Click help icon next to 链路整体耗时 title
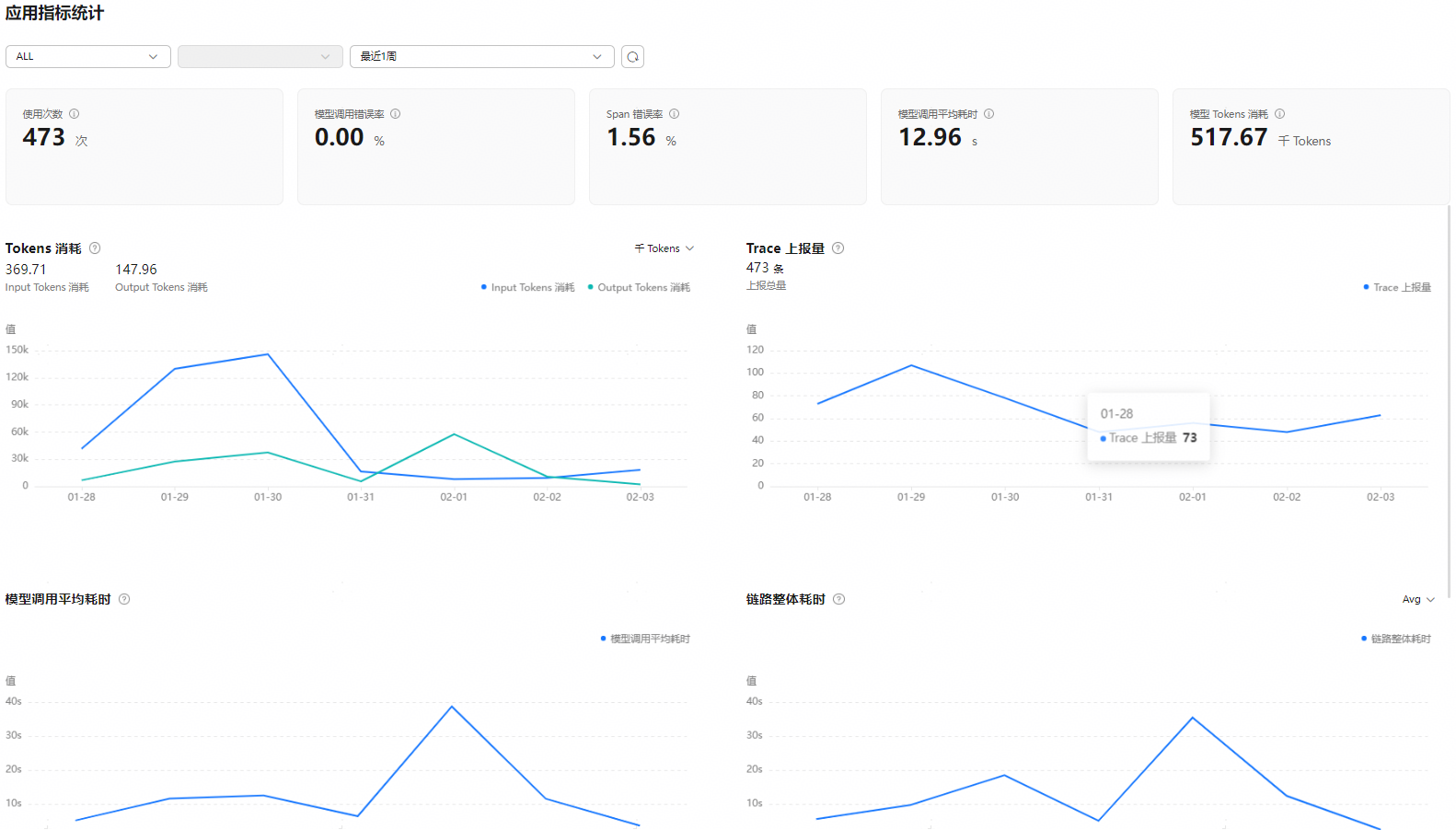This screenshot has height=830, width=1456. (838, 599)
